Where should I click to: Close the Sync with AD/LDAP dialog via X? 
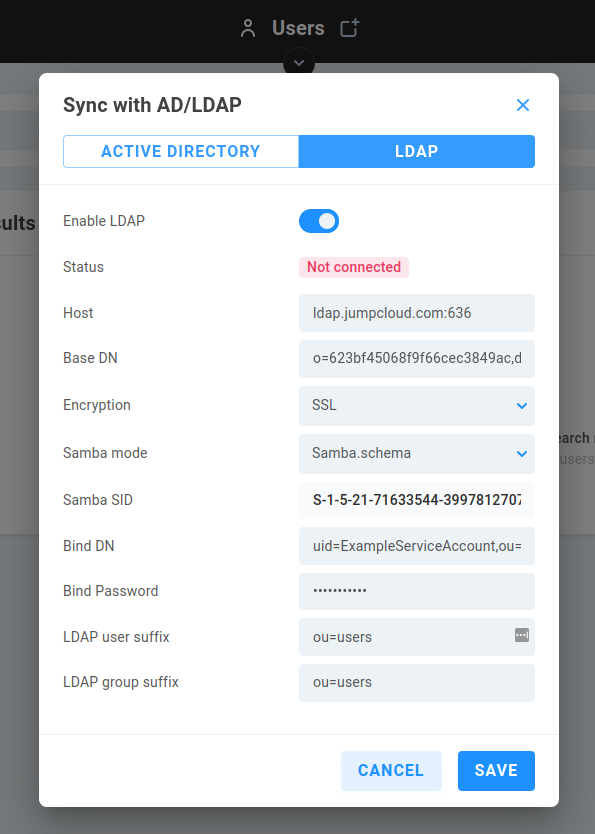tap(523, 105)
